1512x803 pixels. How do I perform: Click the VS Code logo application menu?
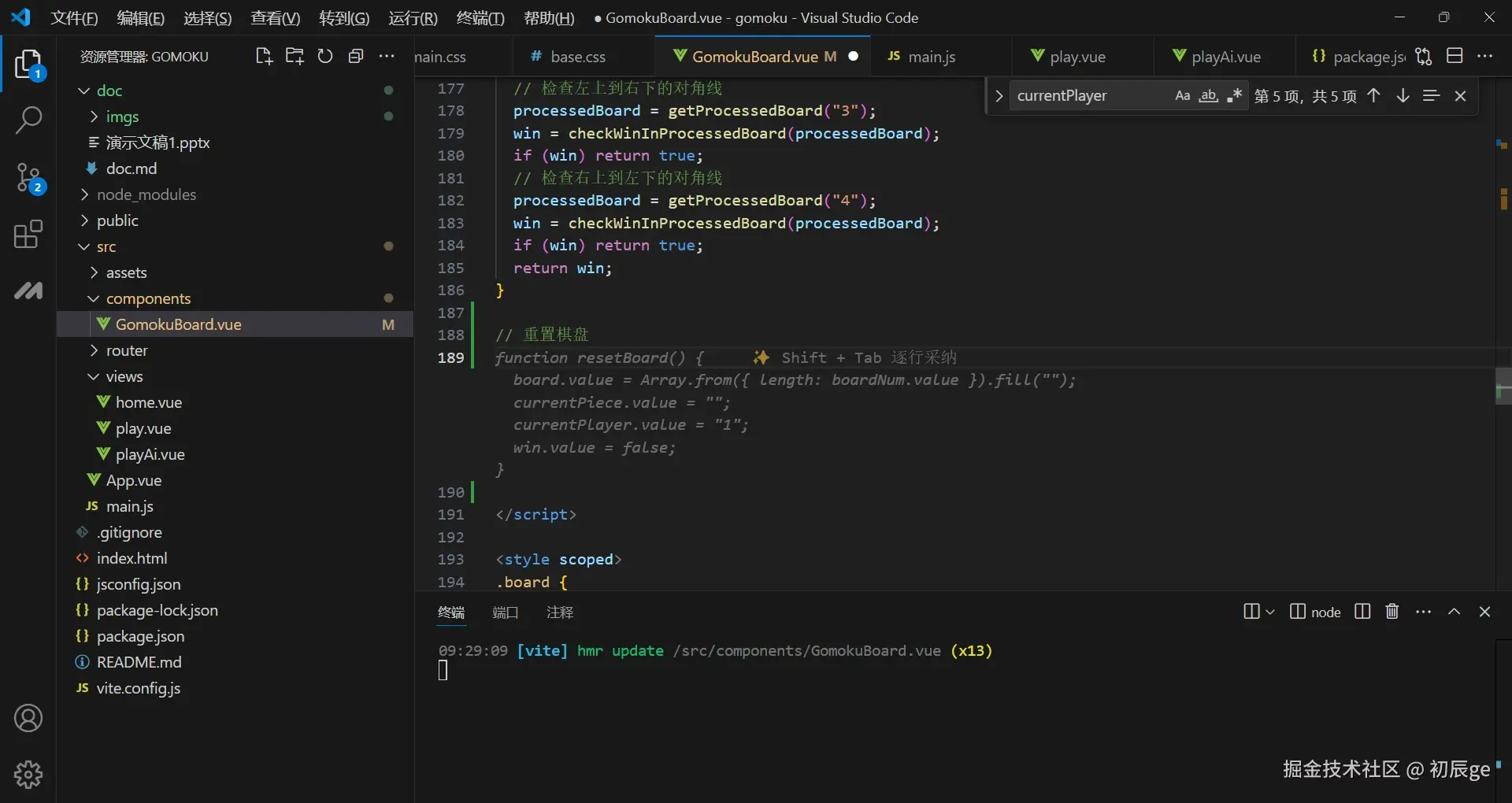tap(21, 17)
